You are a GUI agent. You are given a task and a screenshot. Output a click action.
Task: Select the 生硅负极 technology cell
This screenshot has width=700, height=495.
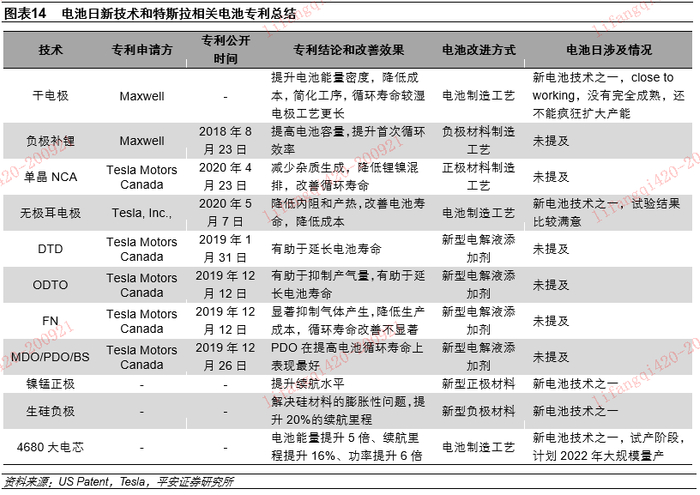coord(50,411)
